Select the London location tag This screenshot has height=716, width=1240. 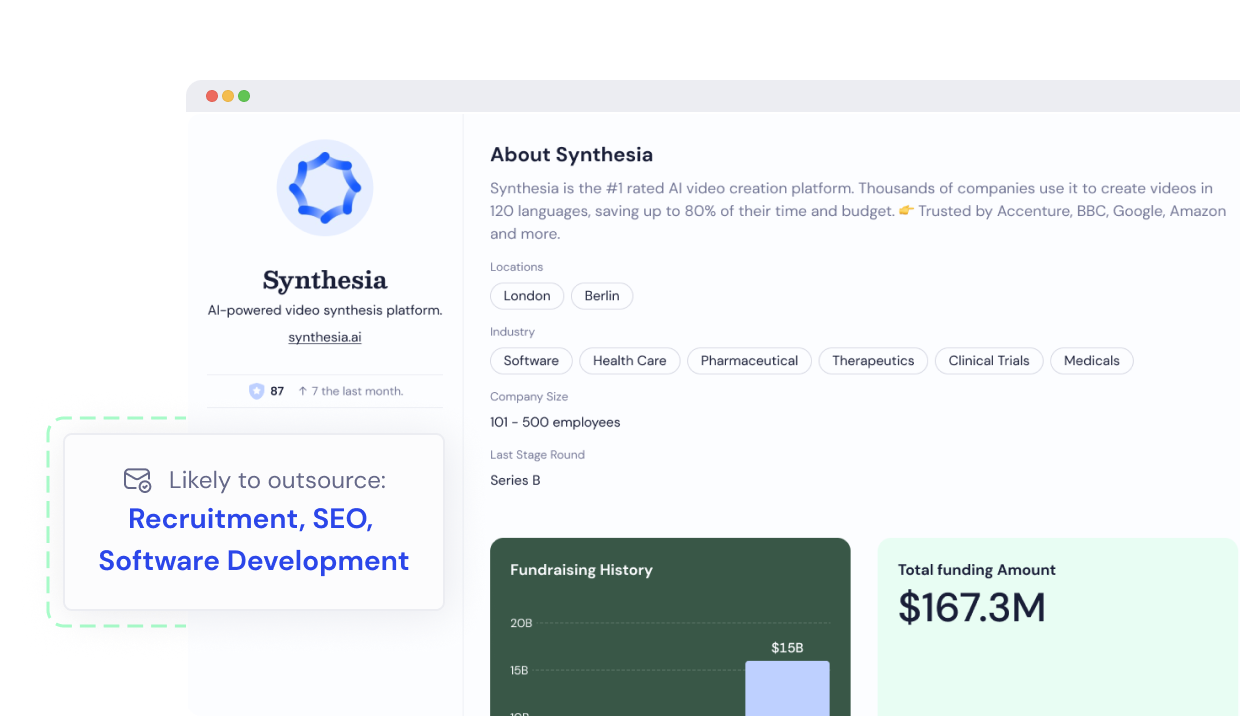click(x=526, y=296)
